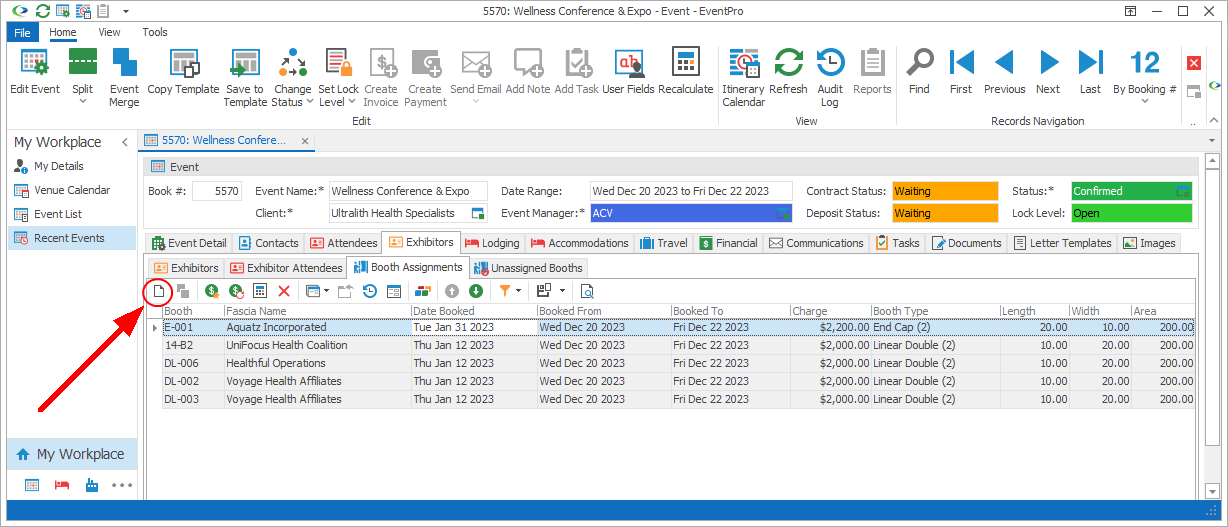Screen dimensions: 1228x527
Task: Open the Event Detail tab
Action: [189, 243]
